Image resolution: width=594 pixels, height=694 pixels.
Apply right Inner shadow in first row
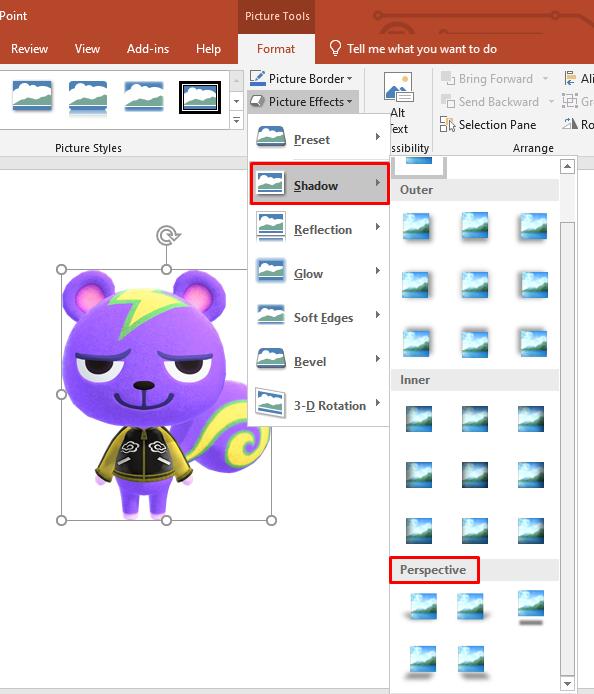[x=531, y=418]
